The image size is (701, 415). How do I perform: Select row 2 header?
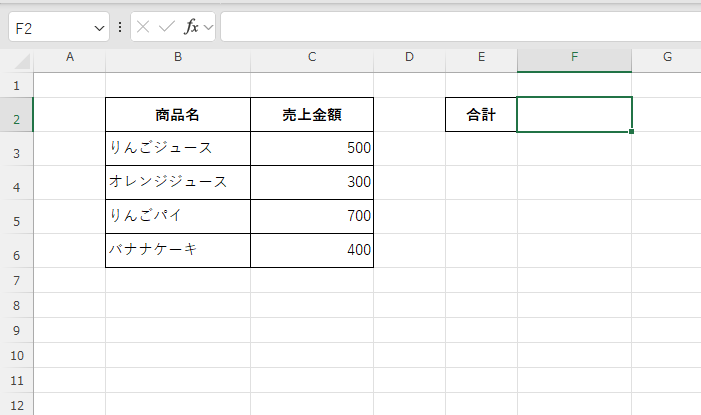[x=17, y=114]
